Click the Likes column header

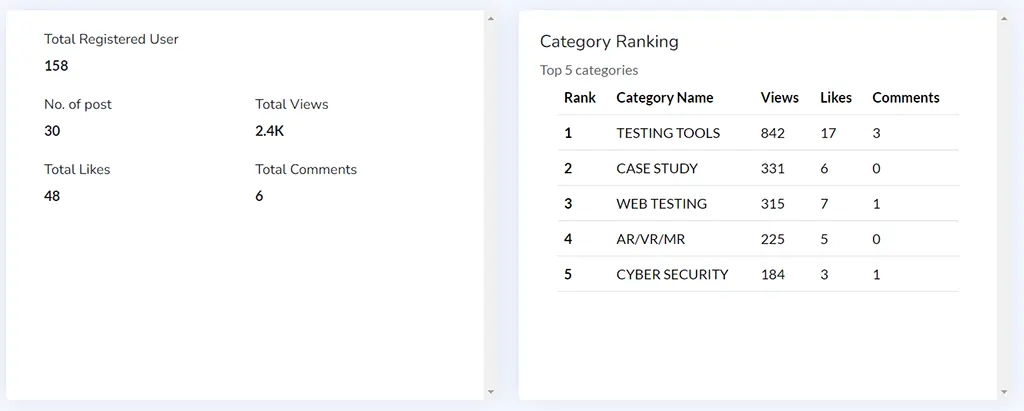point(836,97)
